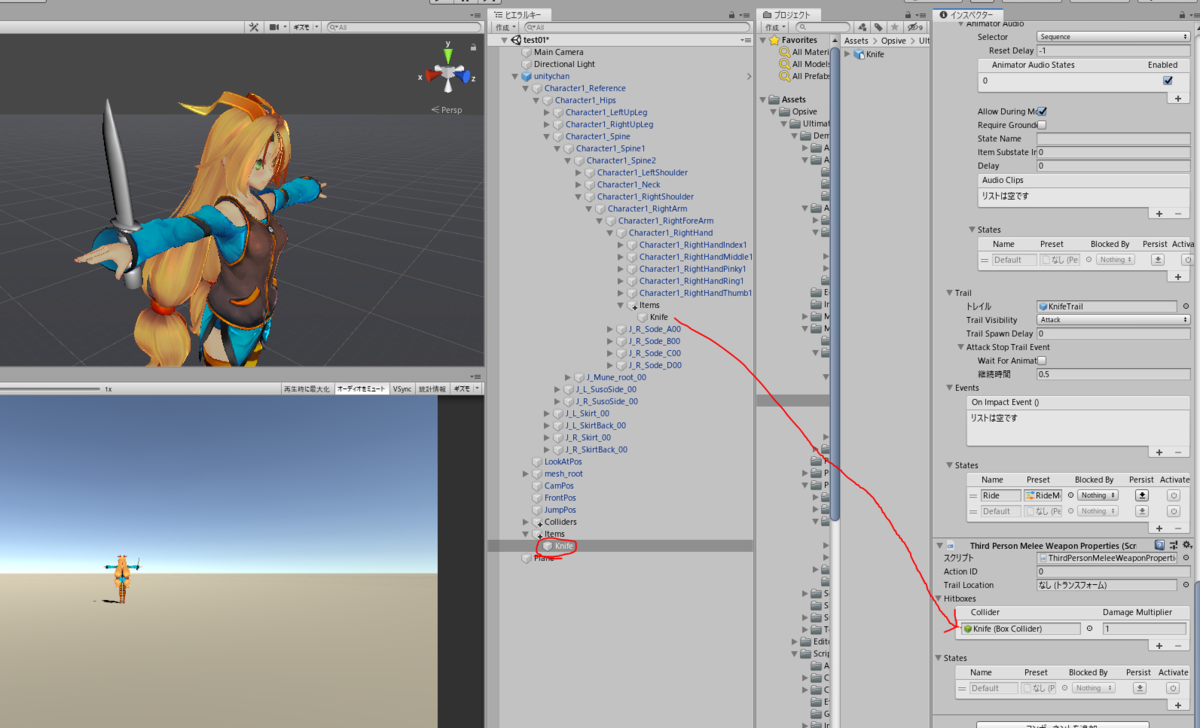
Task: Open the Hierarchy Create dropdown
Action: tap(507, 27)
